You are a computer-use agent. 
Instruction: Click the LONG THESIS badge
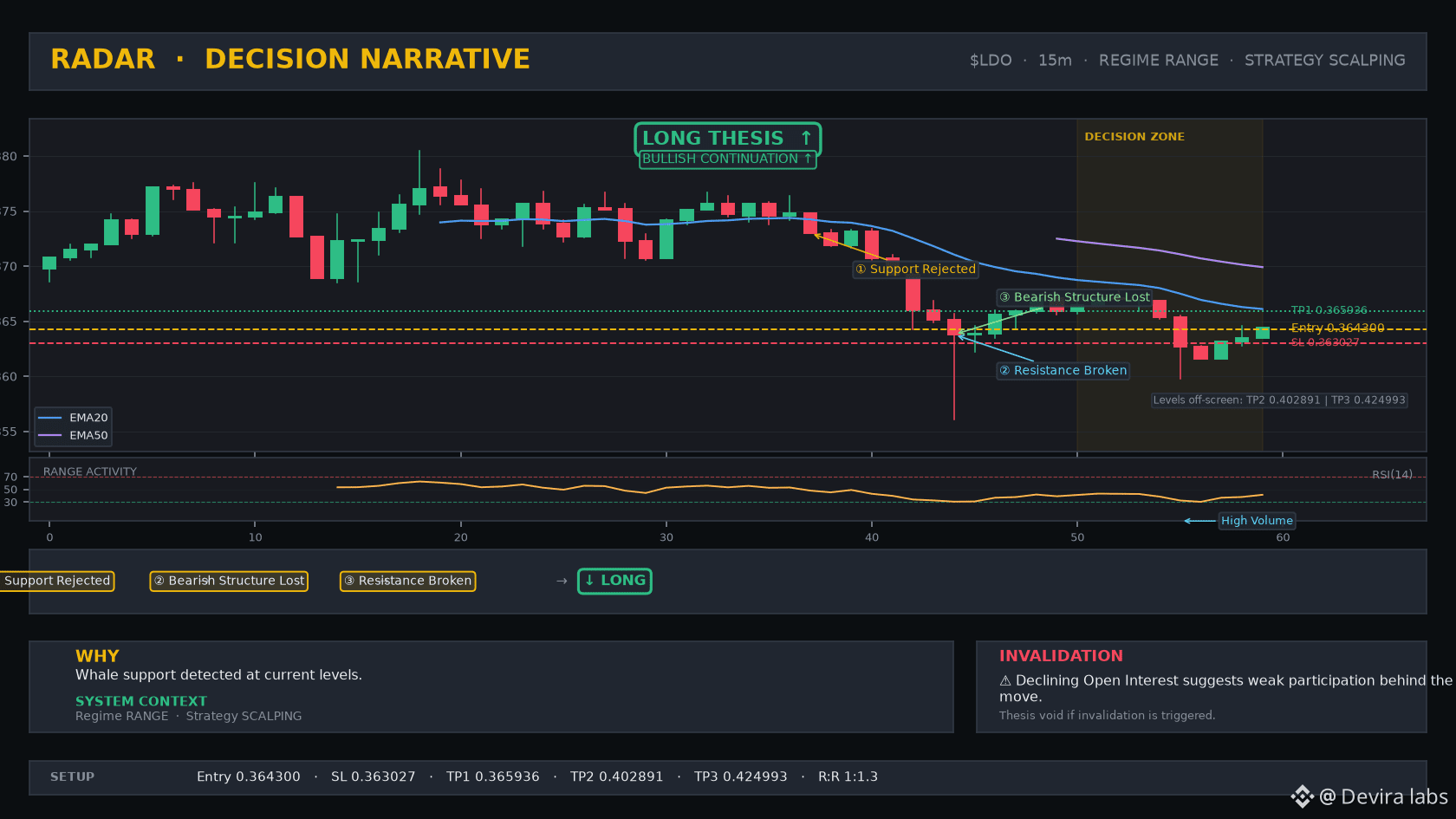727,139
